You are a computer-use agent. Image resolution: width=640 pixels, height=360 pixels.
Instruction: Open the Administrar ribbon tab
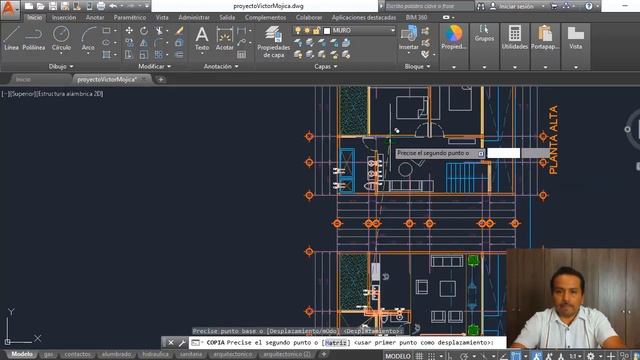point(194,18)
